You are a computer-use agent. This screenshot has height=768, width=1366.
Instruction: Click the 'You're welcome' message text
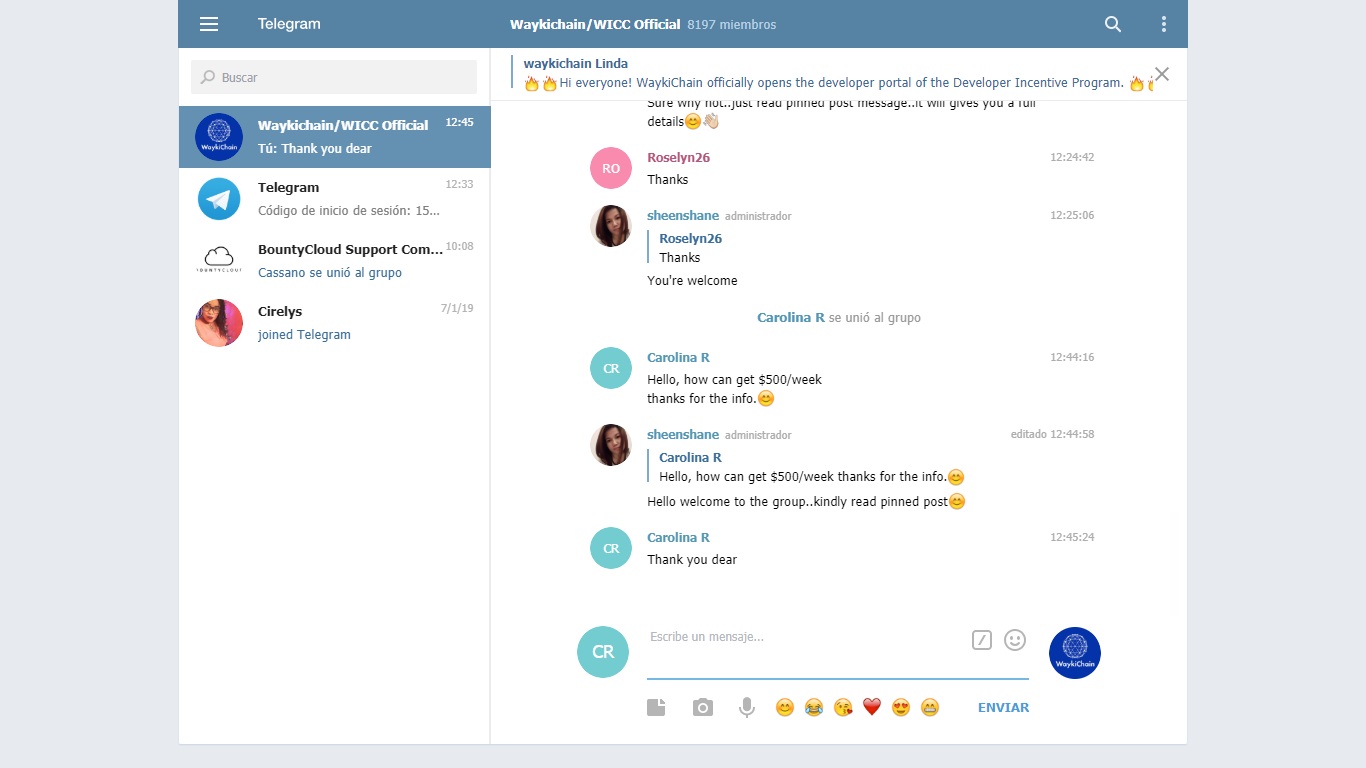pyautogui.click(x=692, y=281)
